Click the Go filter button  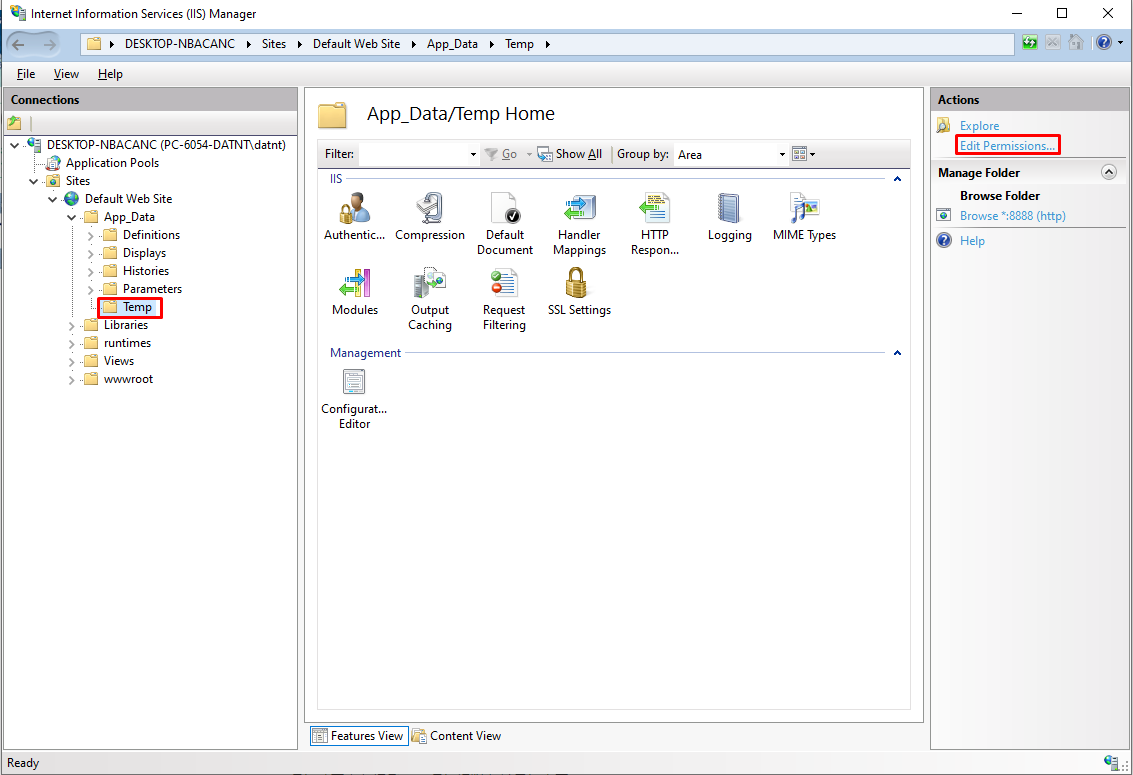click(501, 154)
